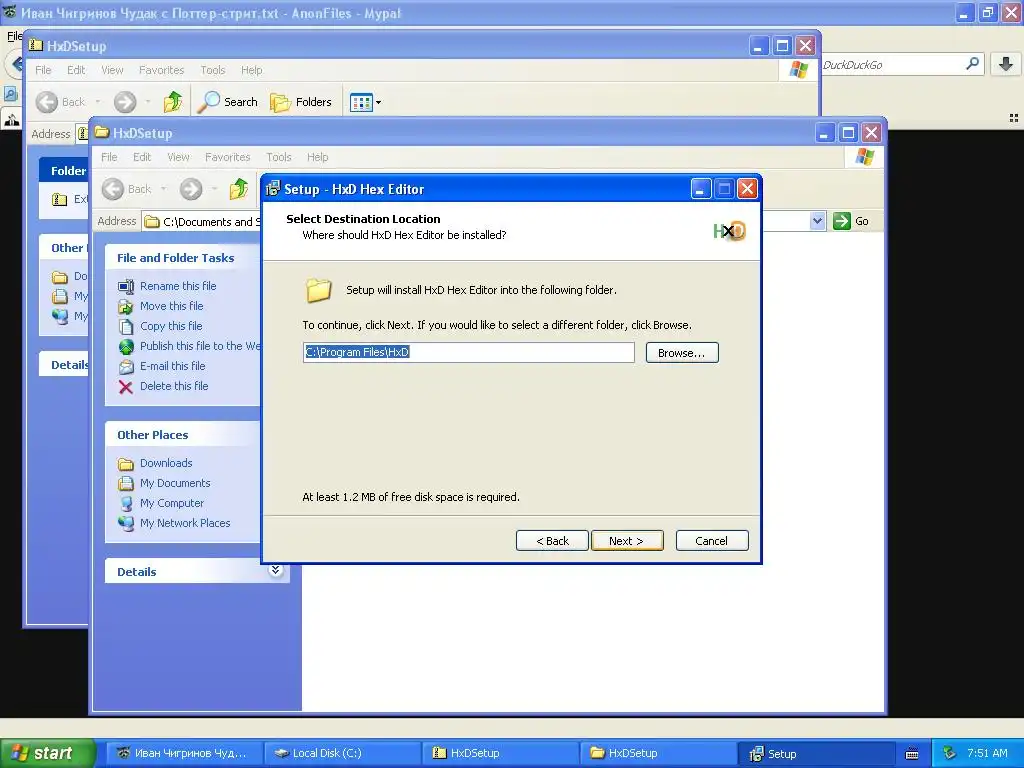Screen dimensions: 1024x768
Task: Click the Windows Start button
Action: (47, 753)
